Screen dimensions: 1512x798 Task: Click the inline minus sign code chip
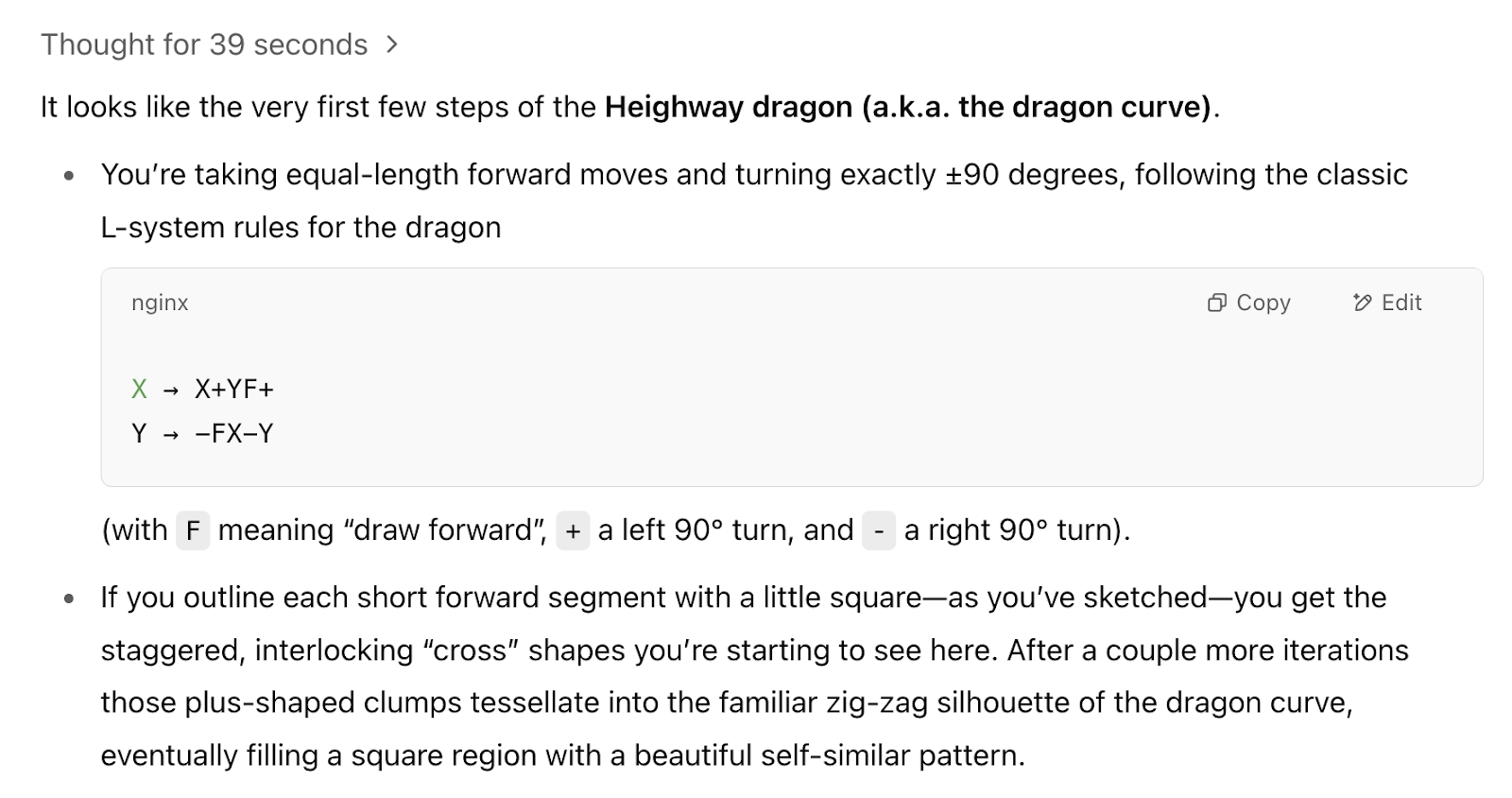point(879,530)
